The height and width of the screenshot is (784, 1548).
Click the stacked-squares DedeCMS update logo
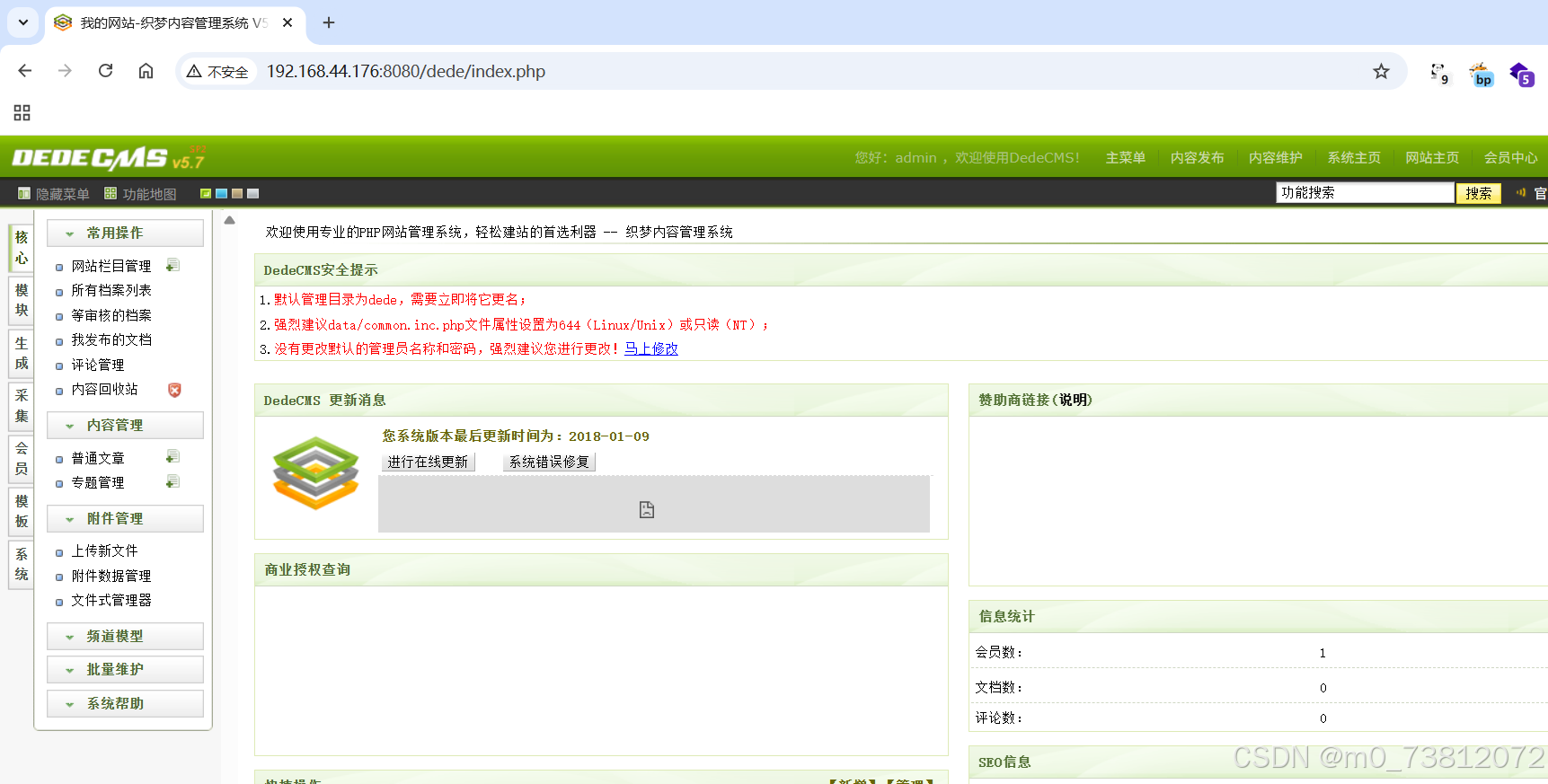point(316,472)
